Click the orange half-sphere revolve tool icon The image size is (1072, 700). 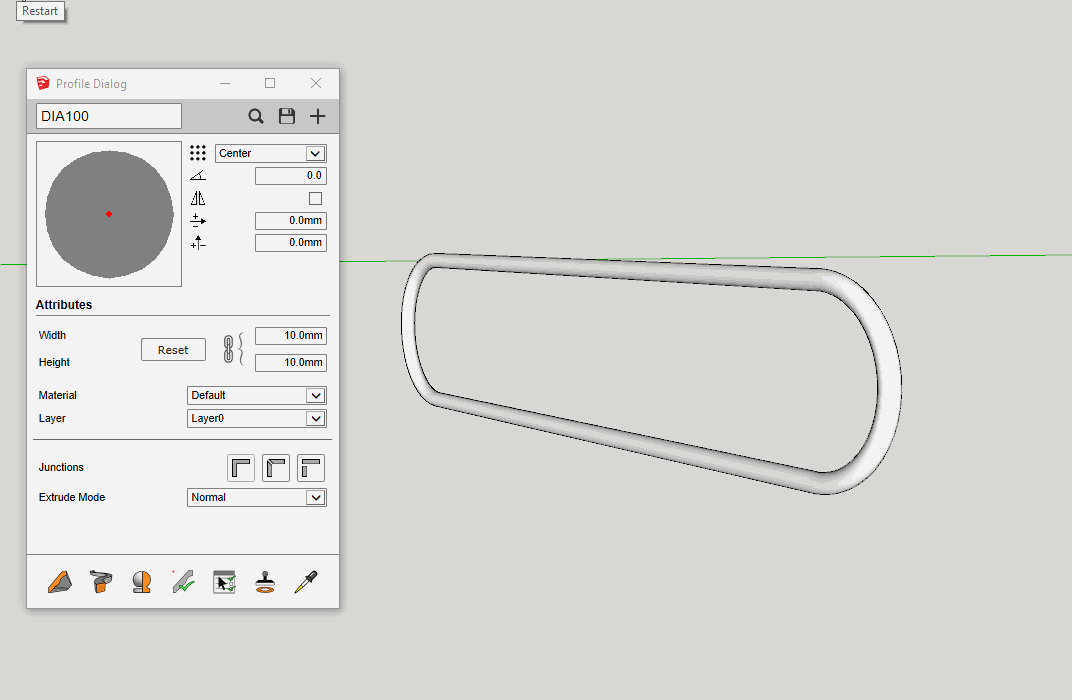click(142, 582)
